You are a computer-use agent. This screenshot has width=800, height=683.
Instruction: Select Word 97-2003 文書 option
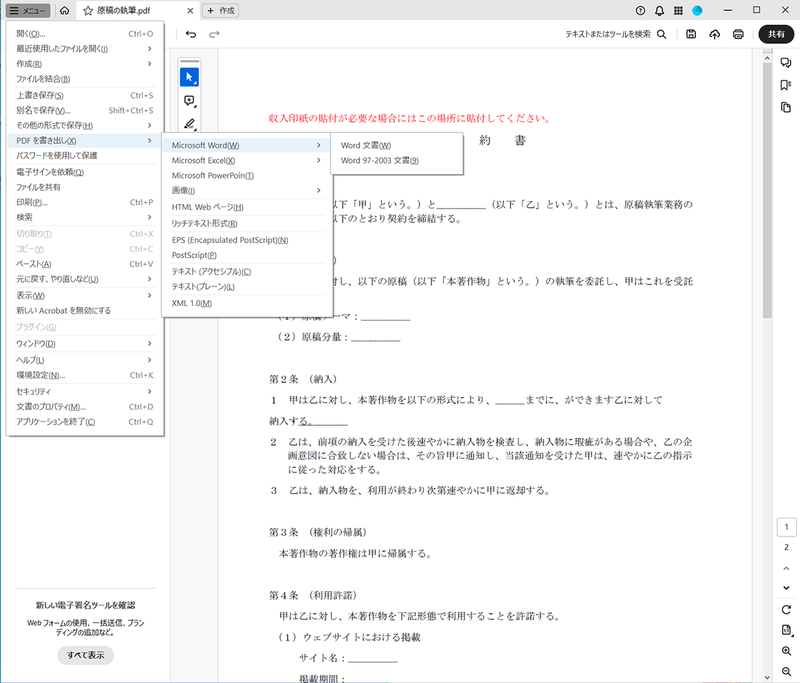coord(397,160)
